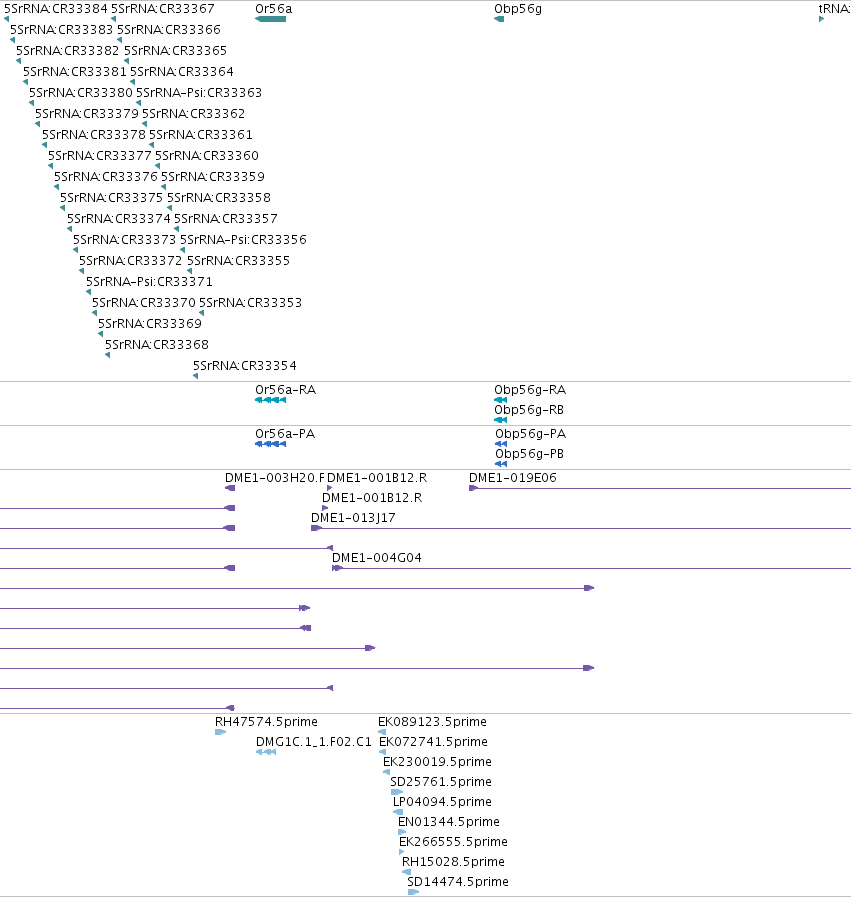Open 5SrRNA:CR33364 details
The height and width of the screenshot is (897, 851).
point(182,72)
